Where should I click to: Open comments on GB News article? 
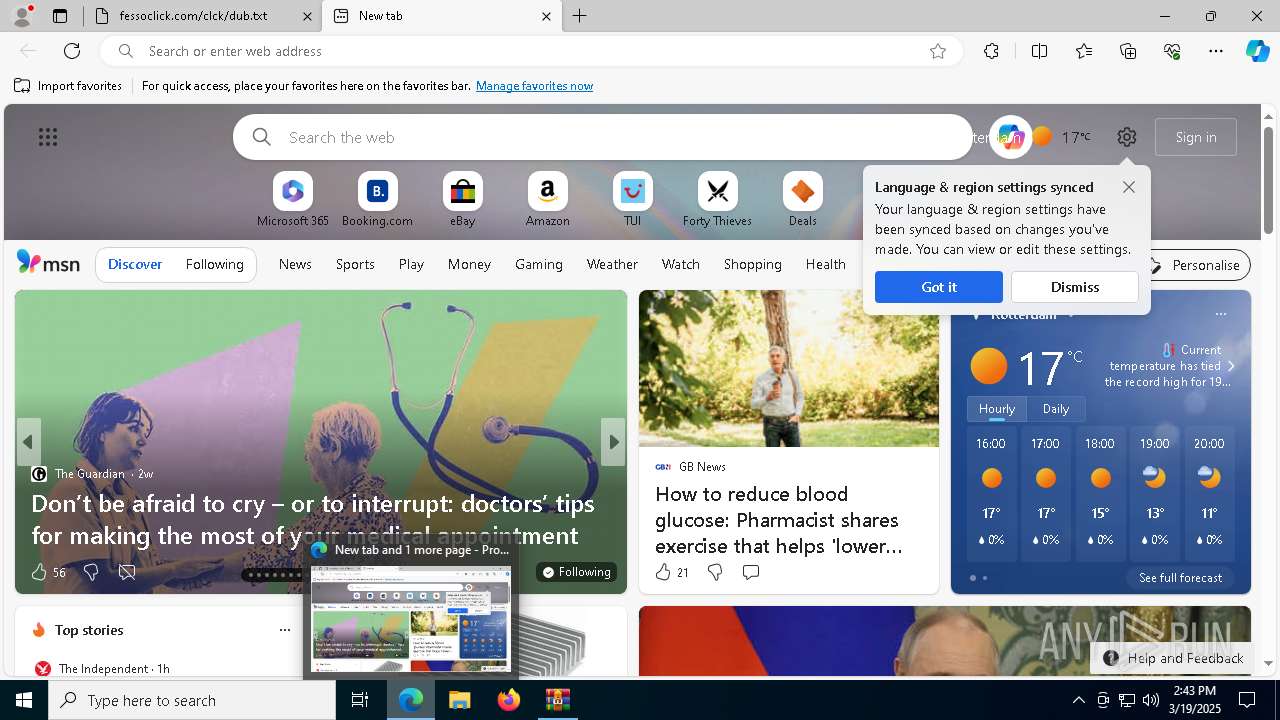pyautogui.click(x=751, y=572)
